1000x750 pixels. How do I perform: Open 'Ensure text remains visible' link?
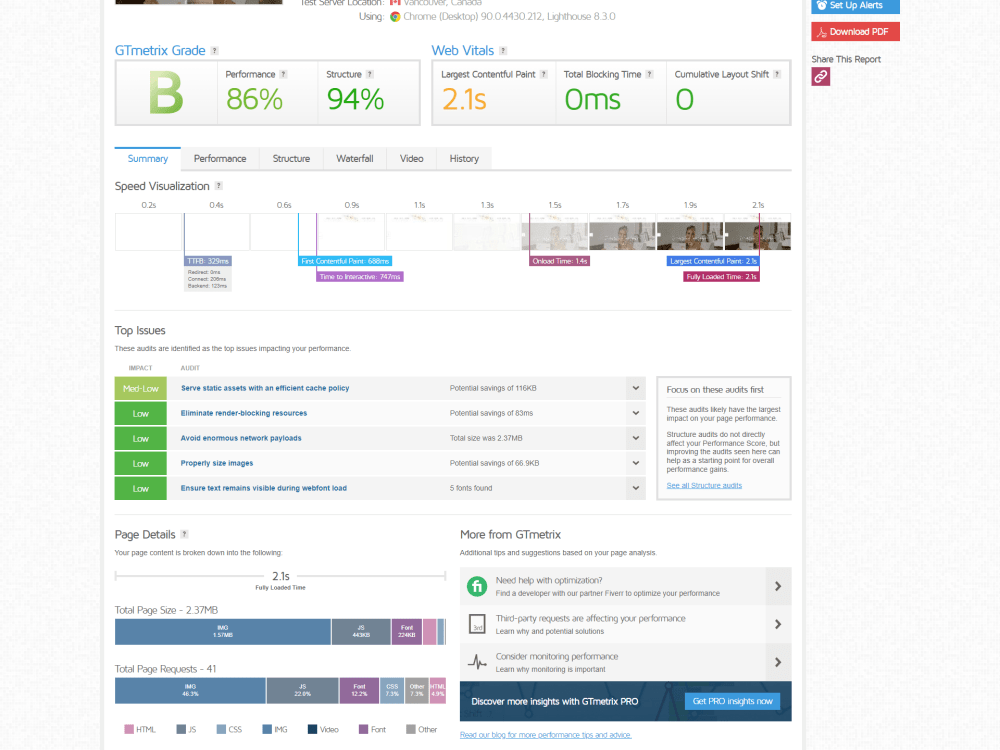coord(263,489)
